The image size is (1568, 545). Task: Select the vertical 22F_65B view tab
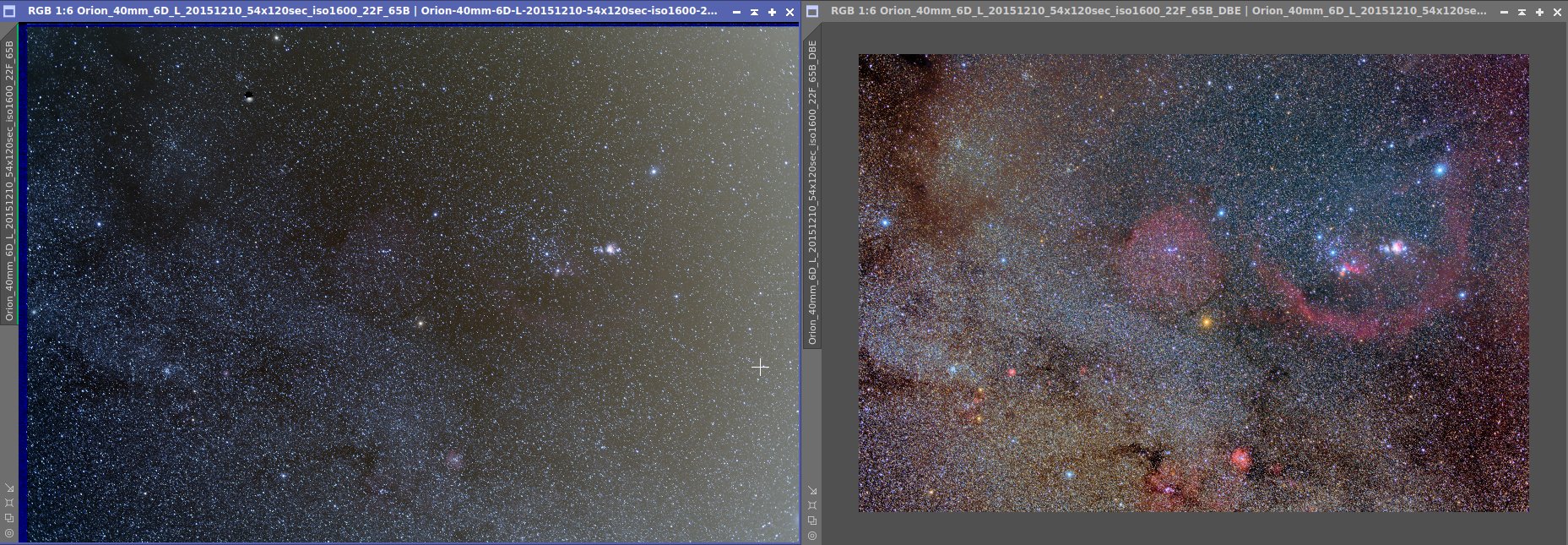click(x=9, y=182)
